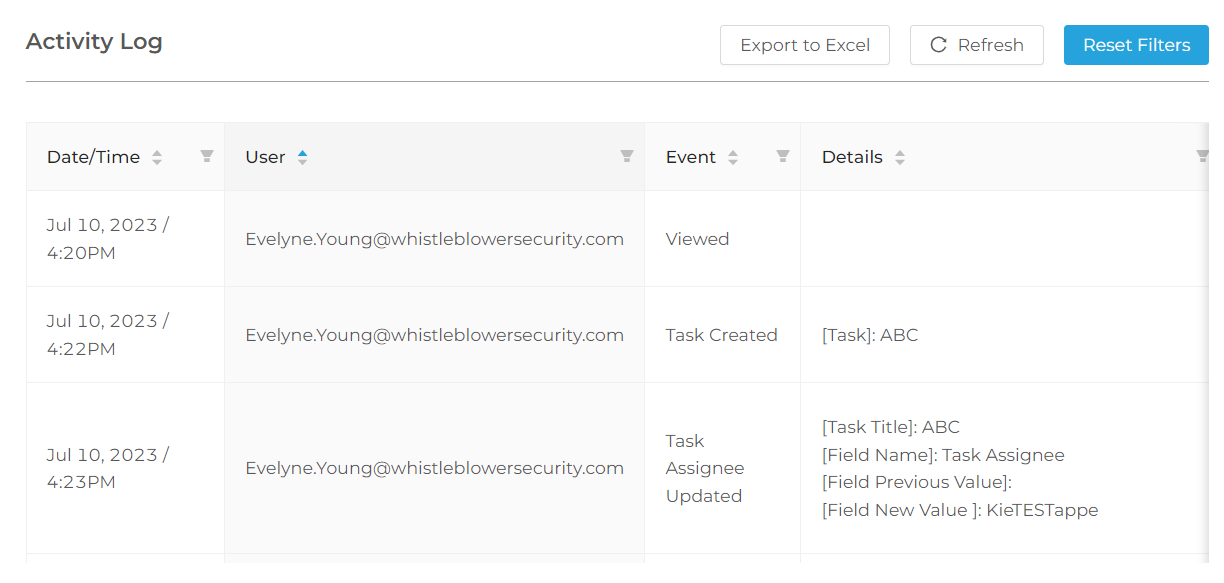
Task: Click the Refresh button
Action: click(977, 45)
